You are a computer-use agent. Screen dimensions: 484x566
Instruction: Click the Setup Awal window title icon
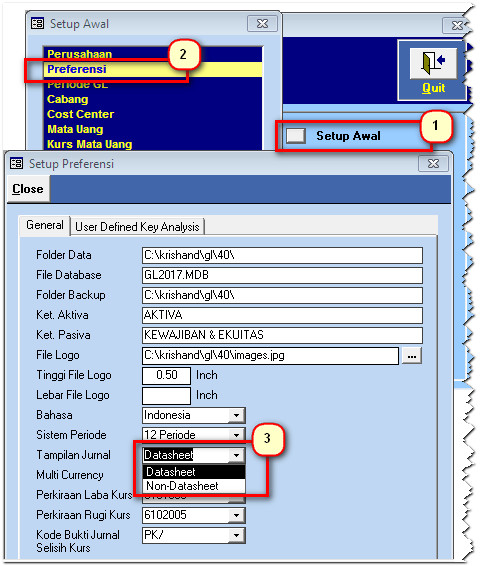[38, 24]
